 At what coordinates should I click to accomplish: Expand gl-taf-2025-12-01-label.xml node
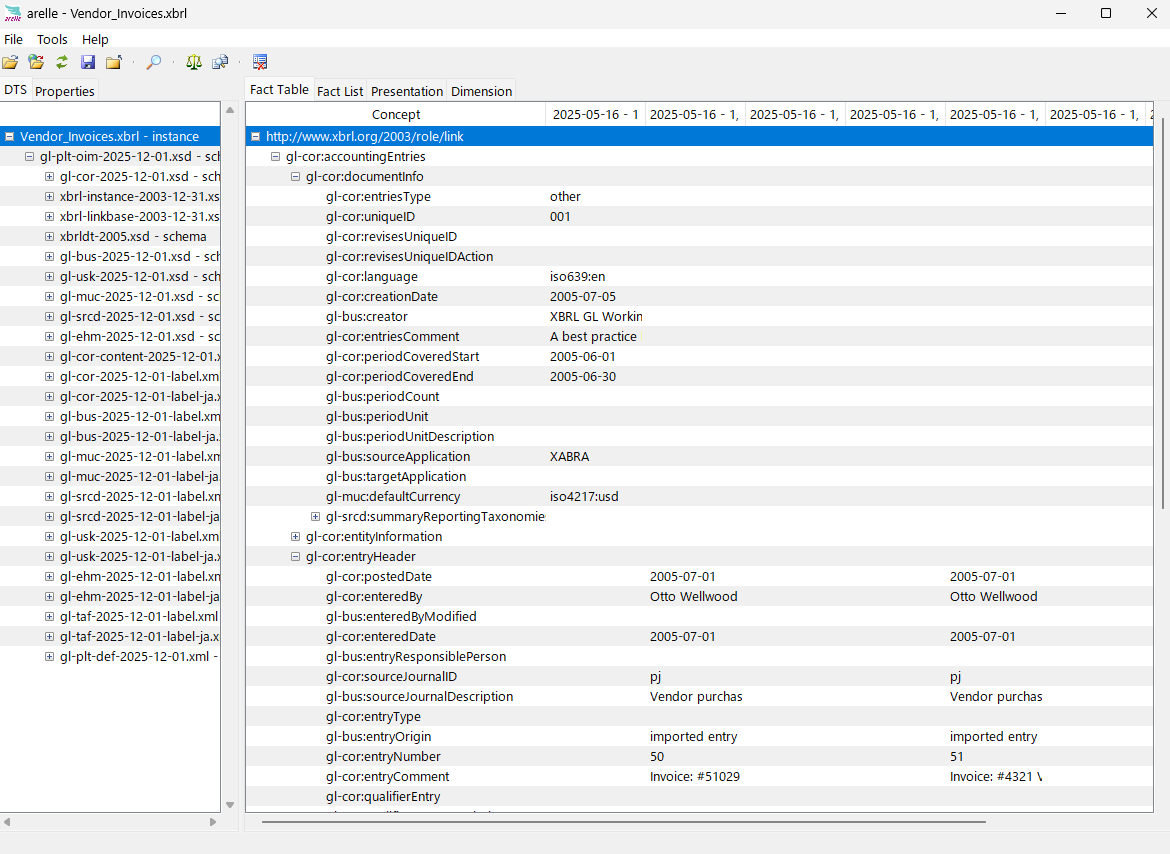[49, 617]
